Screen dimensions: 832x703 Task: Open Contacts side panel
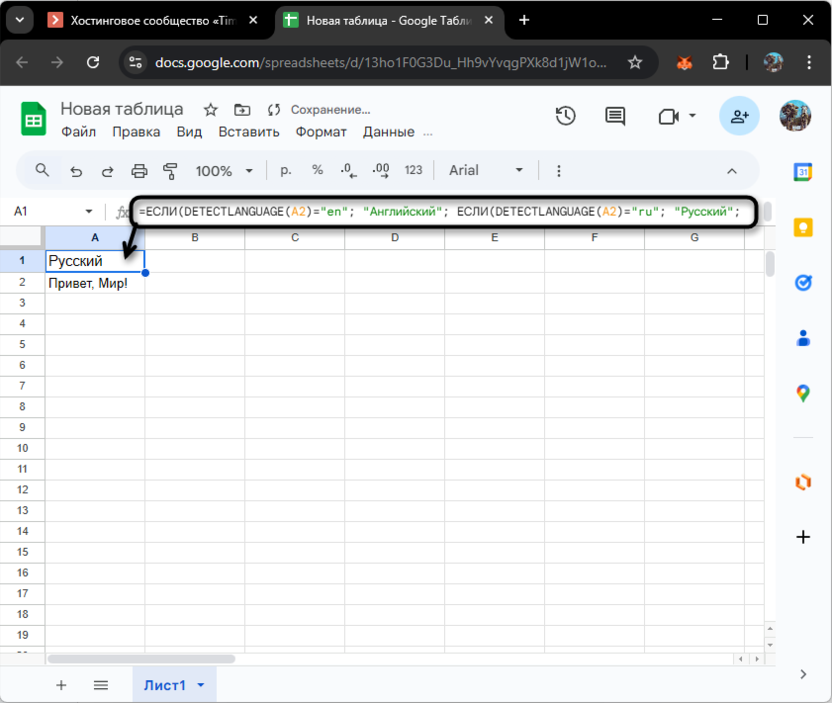click(803, 338)
